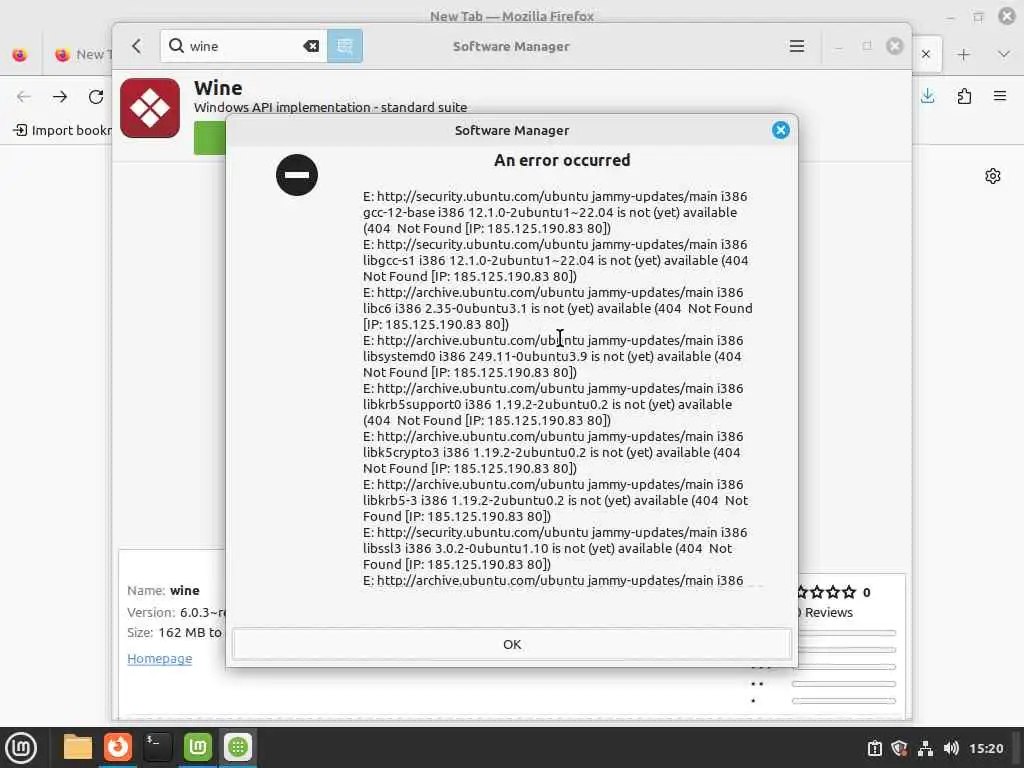Clear the wine search text

pos(311,46)
